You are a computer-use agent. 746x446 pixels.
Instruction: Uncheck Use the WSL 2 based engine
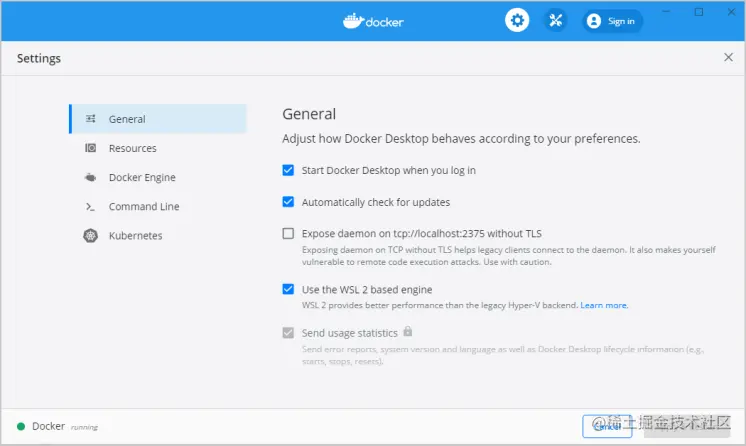point(288,289)
